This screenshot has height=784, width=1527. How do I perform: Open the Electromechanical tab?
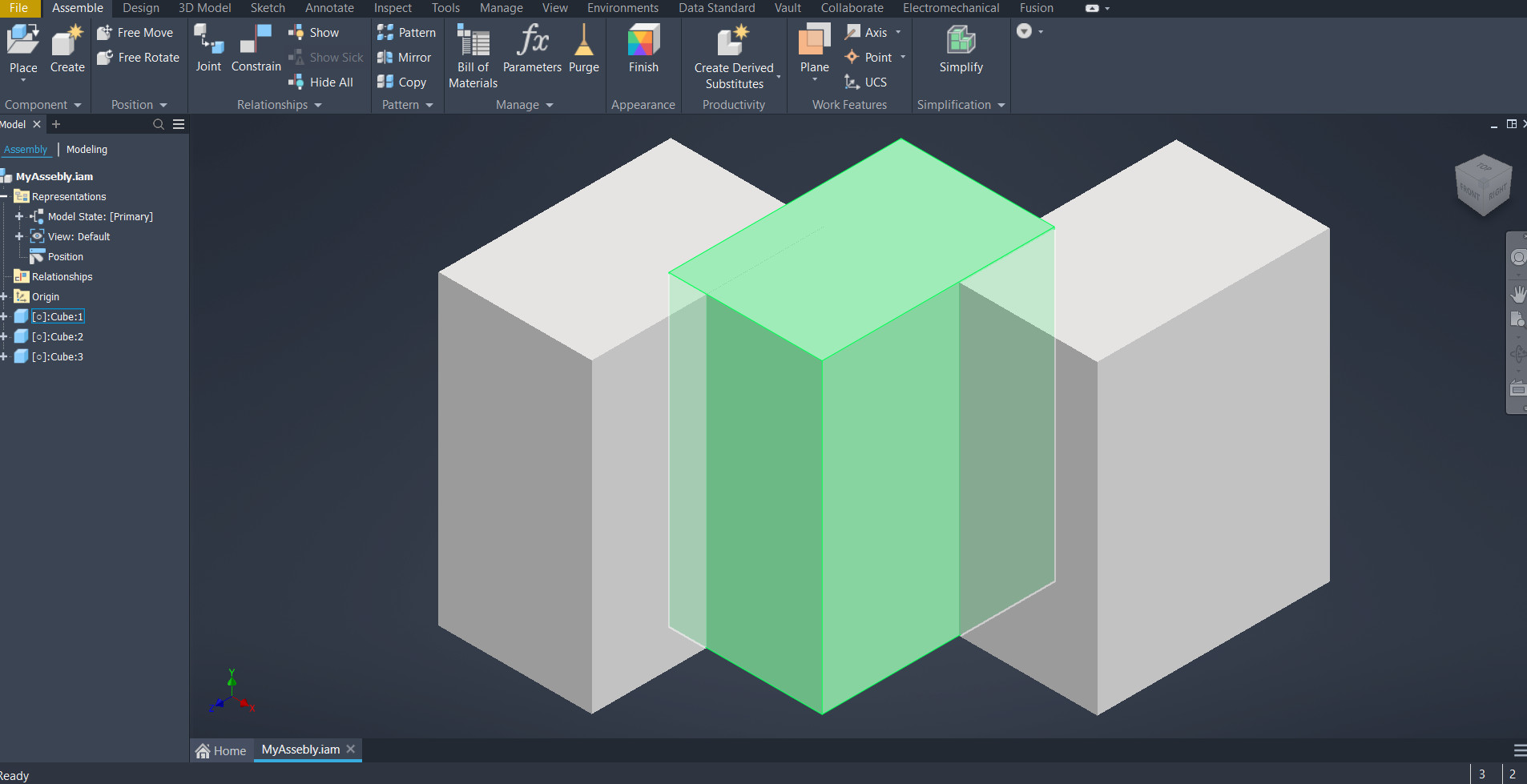(x=951, y=8)
